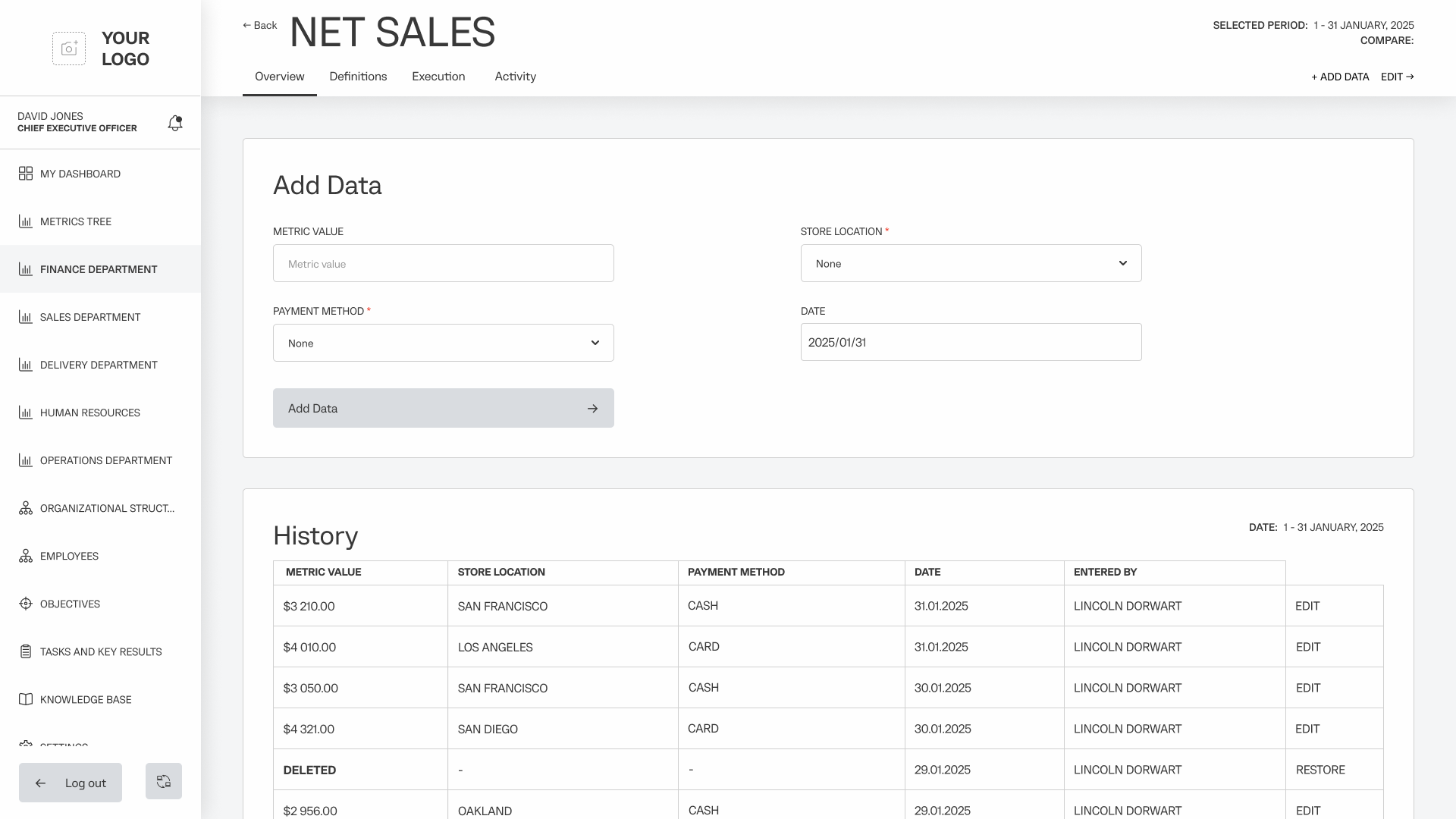Click the Log out button
Screen dimensions: 1456x819
[71, 783]
